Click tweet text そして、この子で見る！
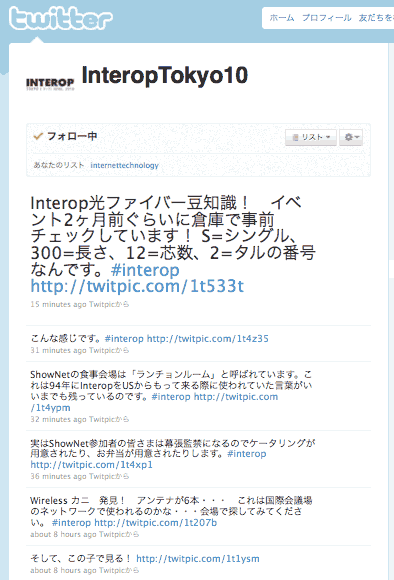The image size is (394, 580). point(81,559)
